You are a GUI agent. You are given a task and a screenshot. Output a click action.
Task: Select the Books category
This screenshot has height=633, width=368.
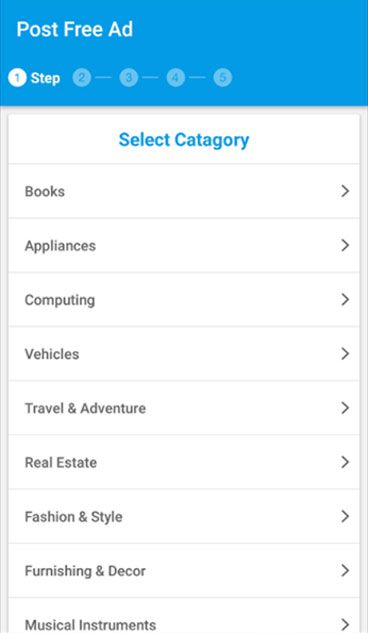[45, 191]
